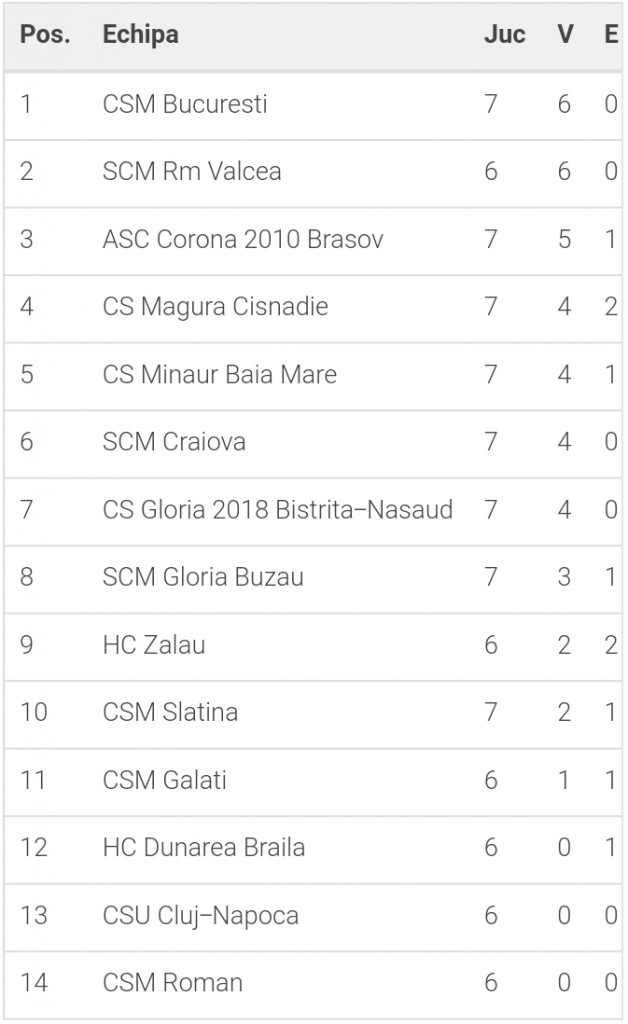Click the Echipa column header
Screen dimensions: 628x1024
coord(140,35)
